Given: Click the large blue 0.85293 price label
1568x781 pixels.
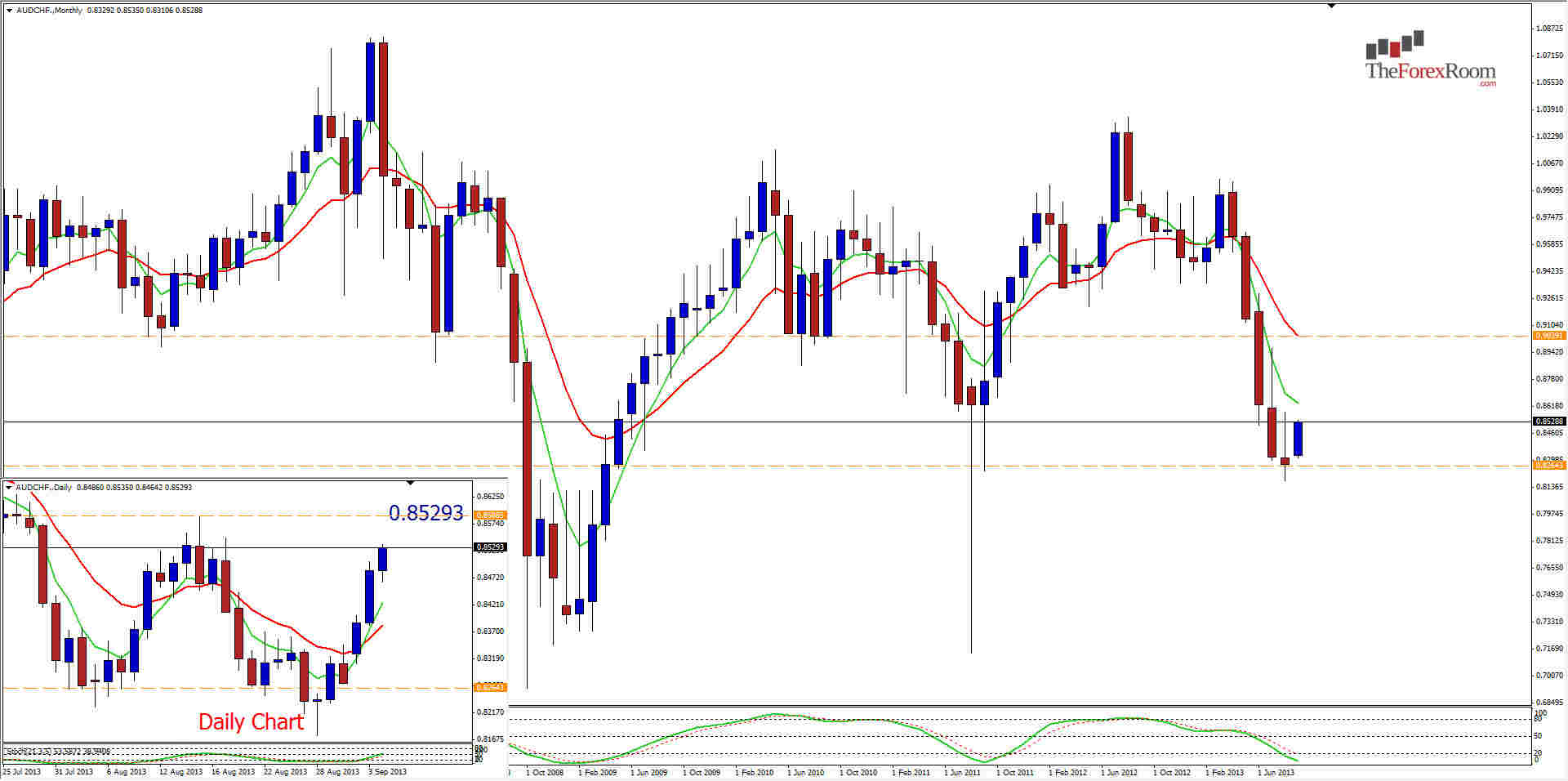Looking at the screenshot, I should [425, 513].
